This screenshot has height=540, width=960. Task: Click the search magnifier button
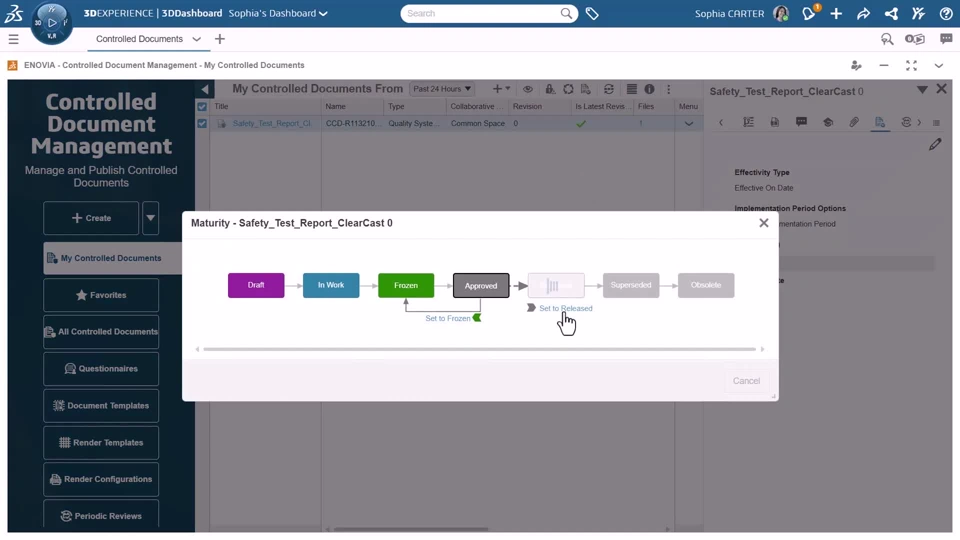(566, 13)
